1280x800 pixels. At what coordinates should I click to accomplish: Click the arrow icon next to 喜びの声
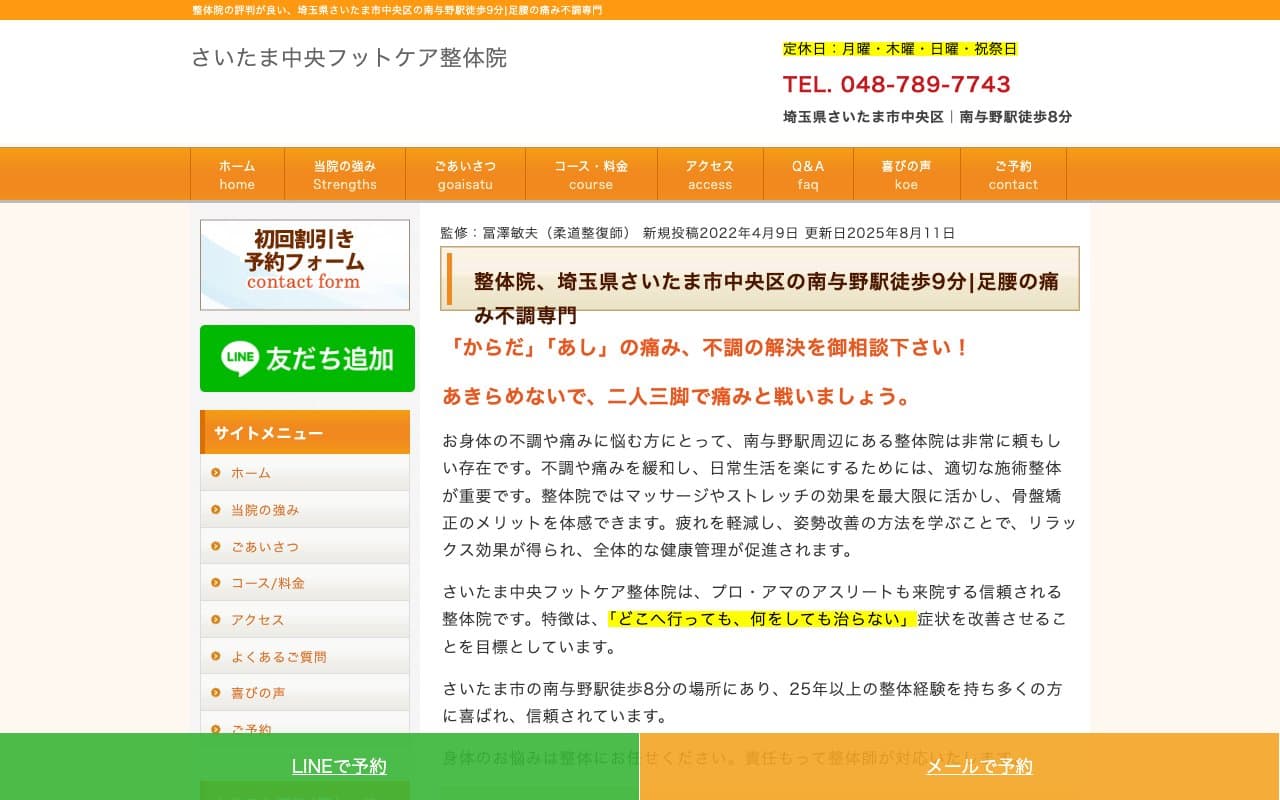pos(218,692)
